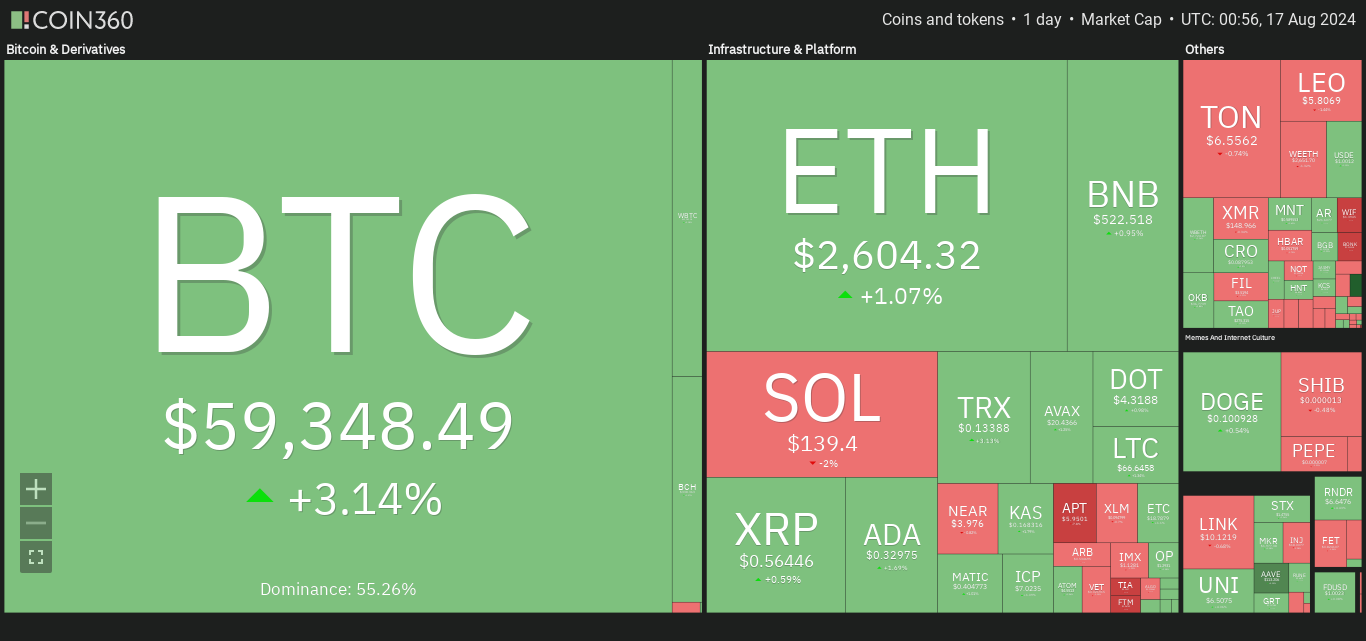
Task: Toggle fullscreen view icon
Action: click(36, 557)
